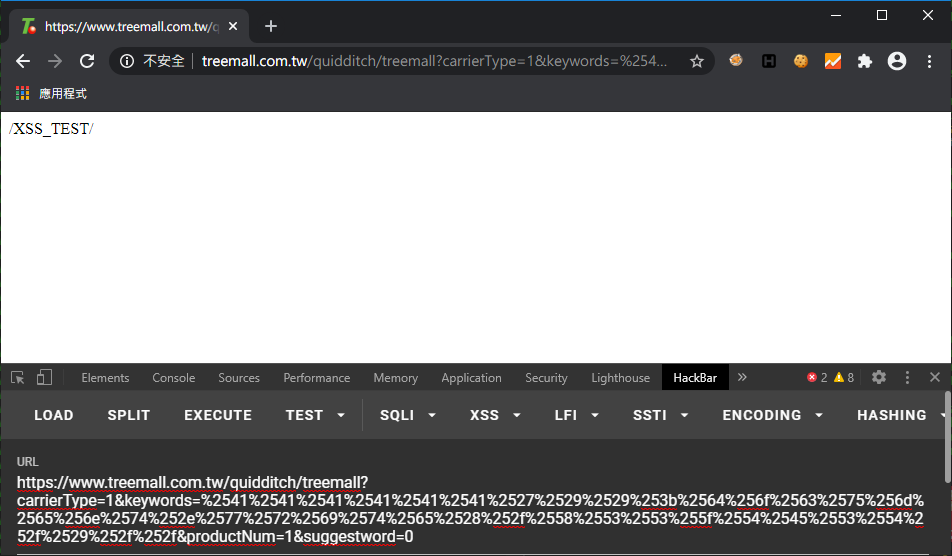
Task: Click the LOAD button in HackBar
Action: click(53, 415)
